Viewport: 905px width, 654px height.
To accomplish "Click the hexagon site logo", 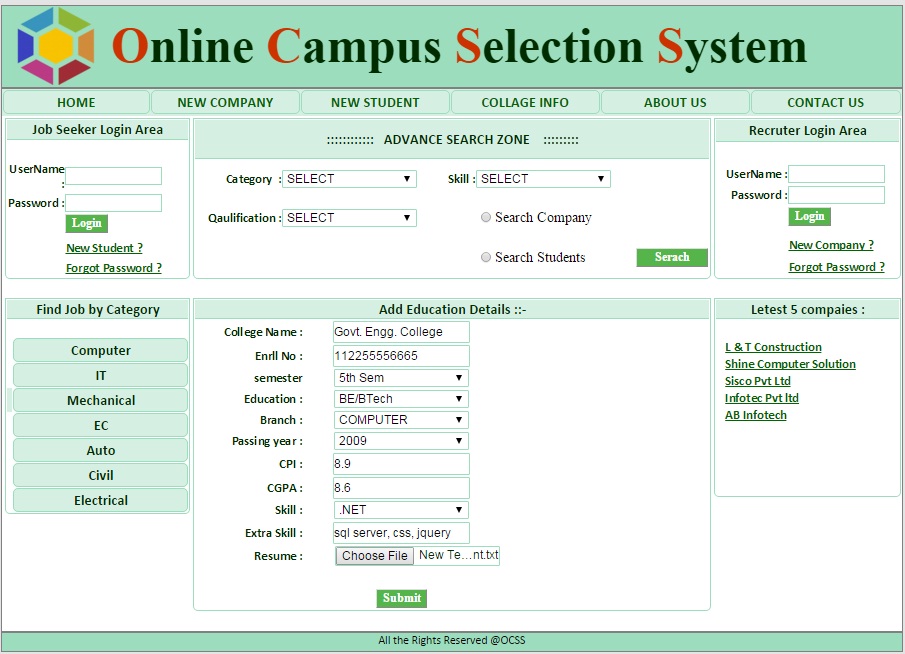I will tap(56, 46).
